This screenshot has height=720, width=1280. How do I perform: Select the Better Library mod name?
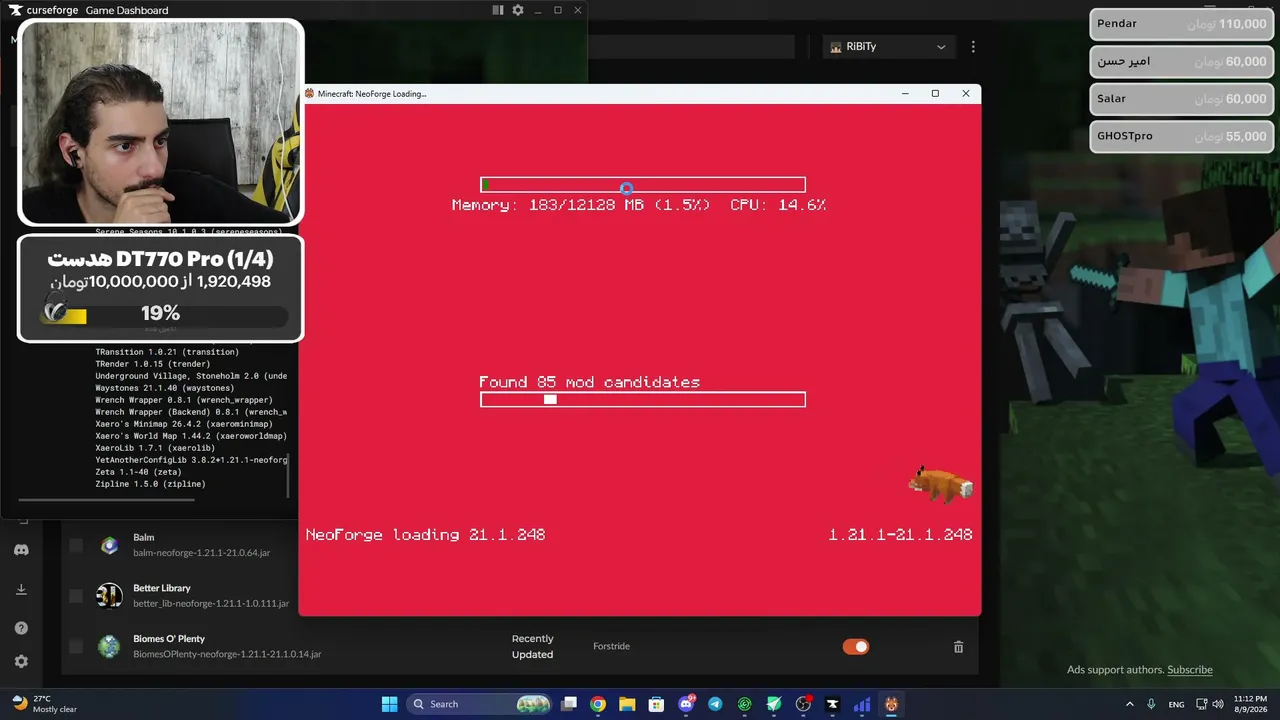click(x=161, y=588)
